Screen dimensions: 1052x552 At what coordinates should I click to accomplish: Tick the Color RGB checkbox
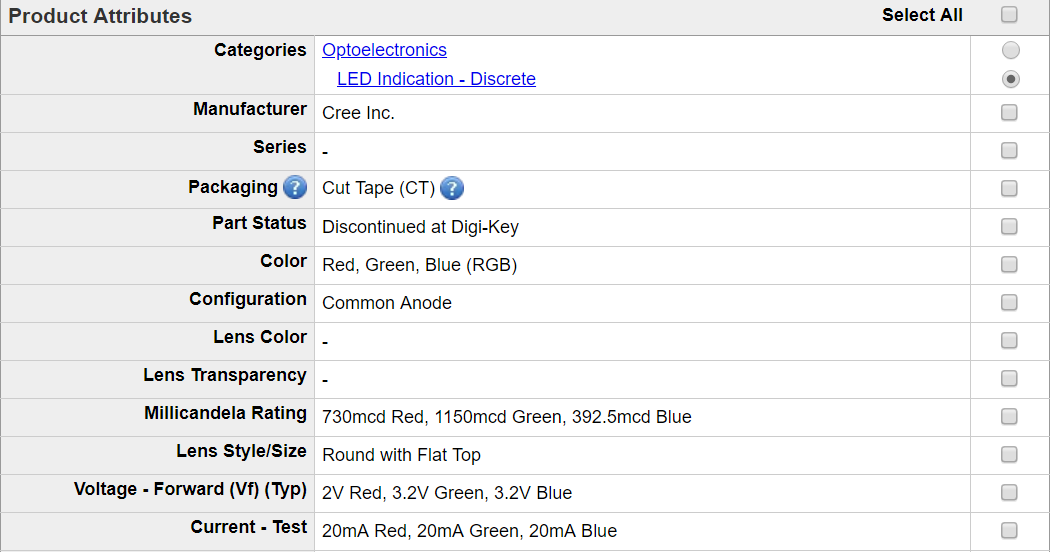[1009, 264]
